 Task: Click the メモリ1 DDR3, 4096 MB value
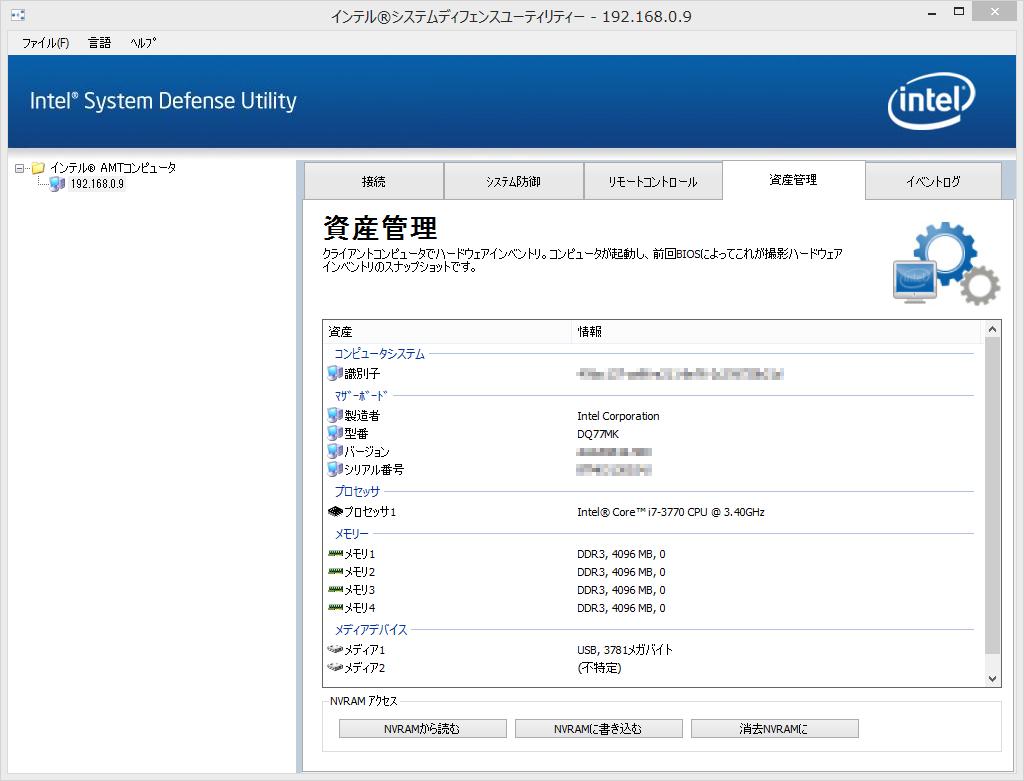(x=621, y=554)
